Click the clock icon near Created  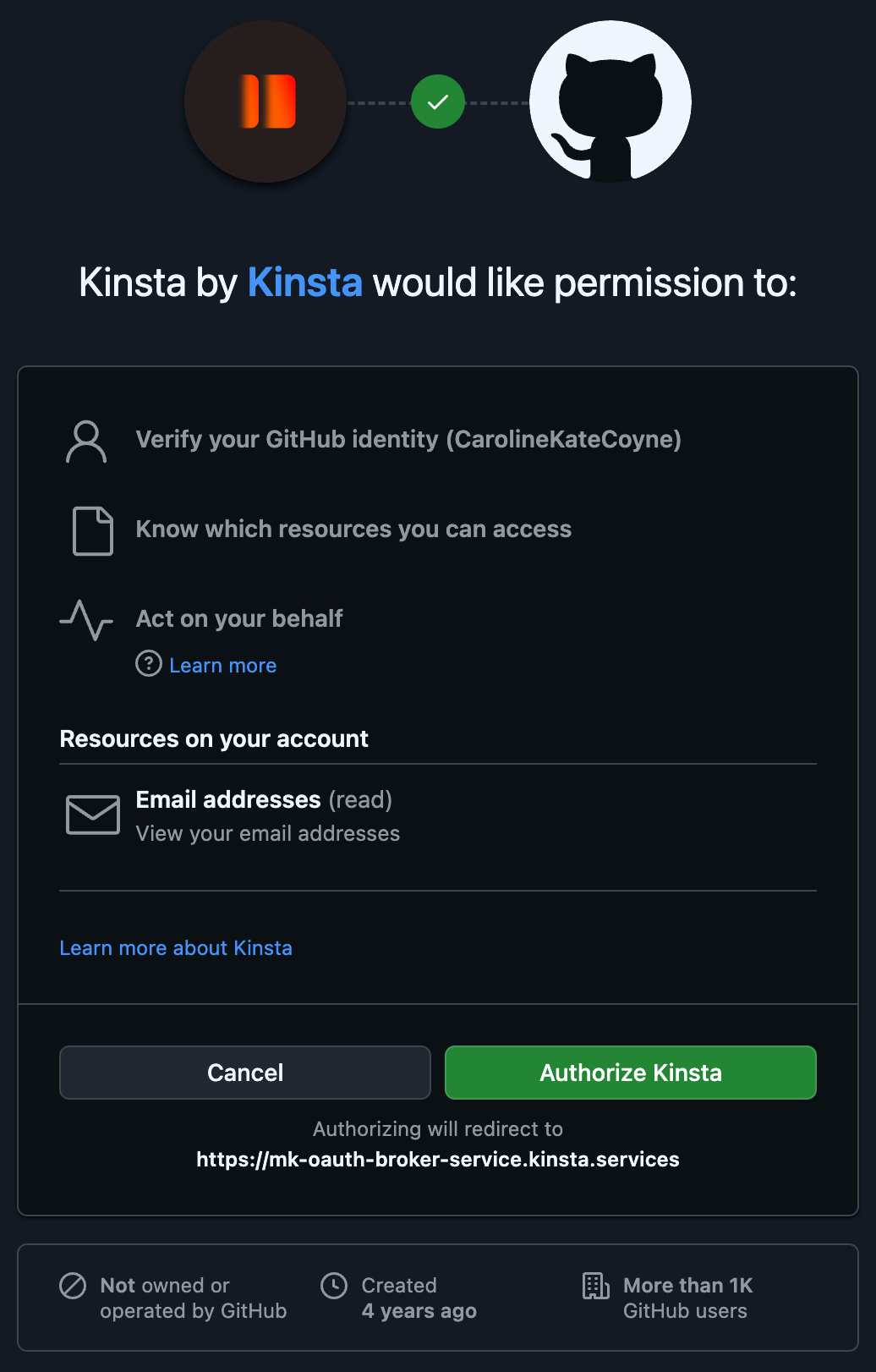coord(335,1286)
